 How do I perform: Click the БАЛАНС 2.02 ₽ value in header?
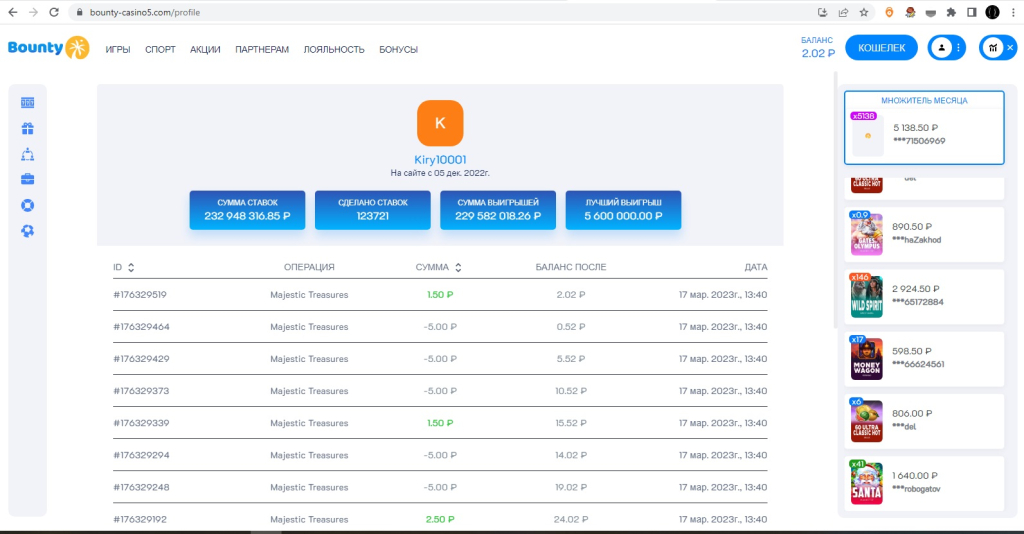click(818, 54)
